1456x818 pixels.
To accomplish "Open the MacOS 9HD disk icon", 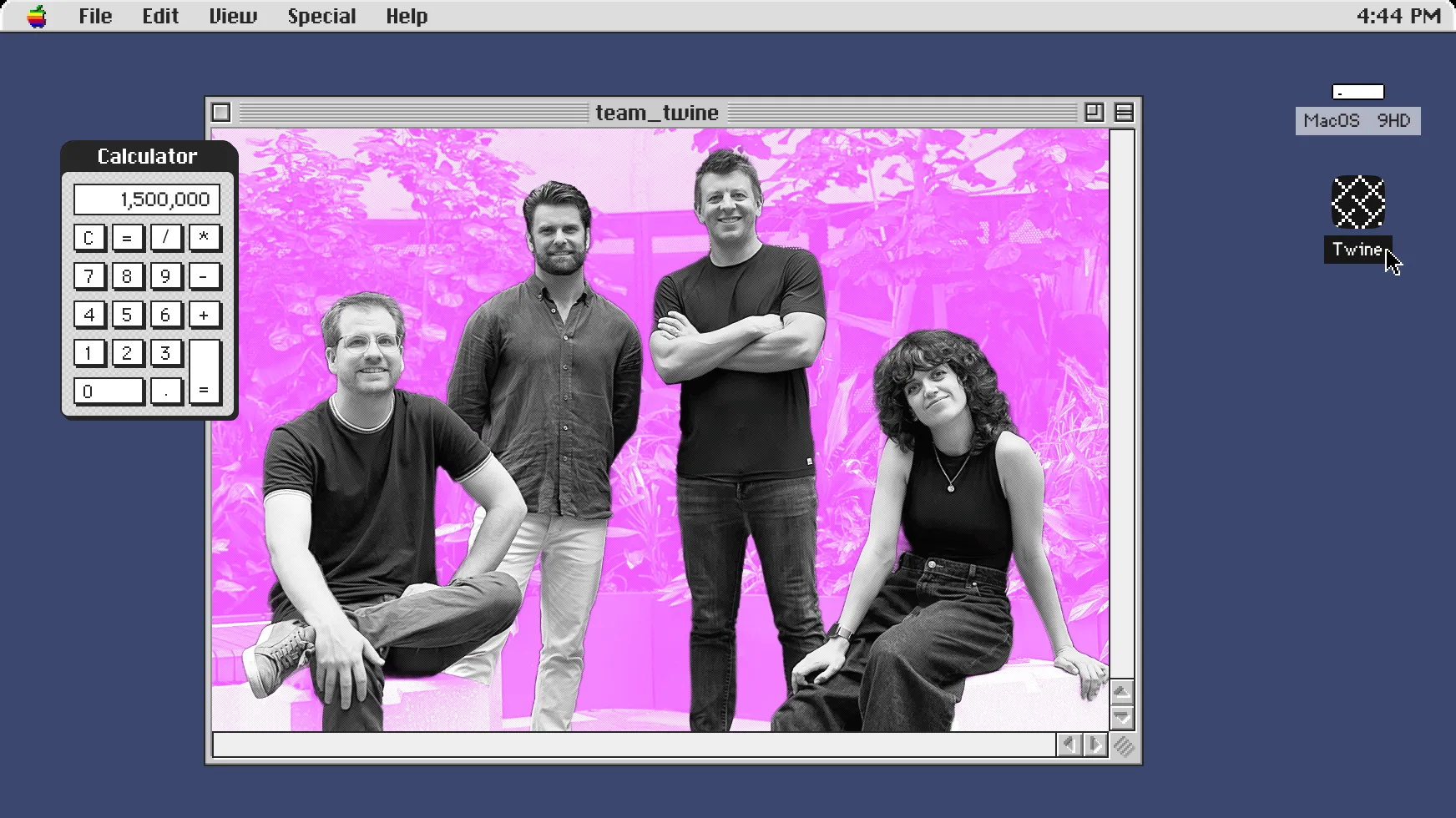I will point(1357,92).
